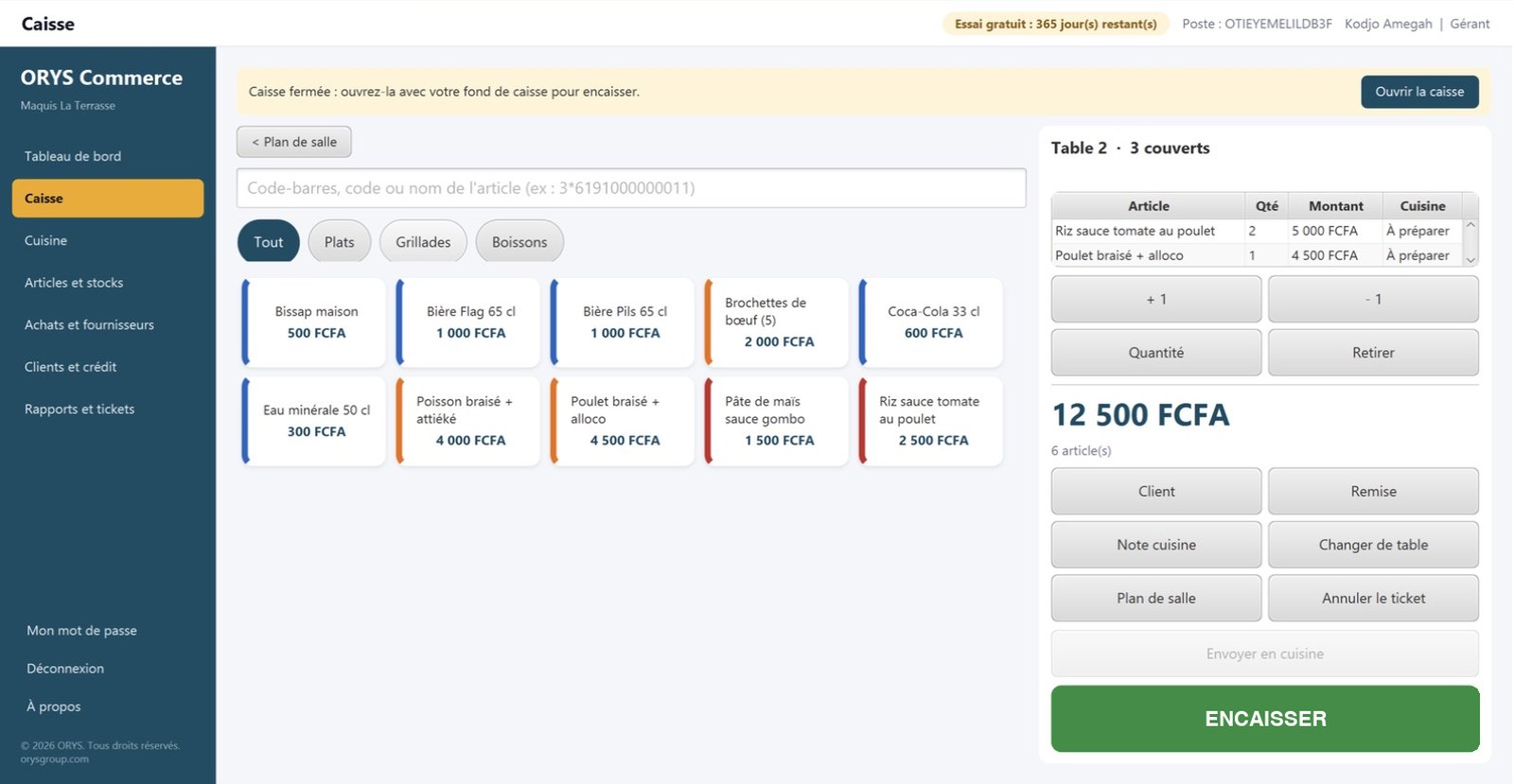The image size is (1514, 784).
Task: Apply a discount with Remise
Action: 1373,492
